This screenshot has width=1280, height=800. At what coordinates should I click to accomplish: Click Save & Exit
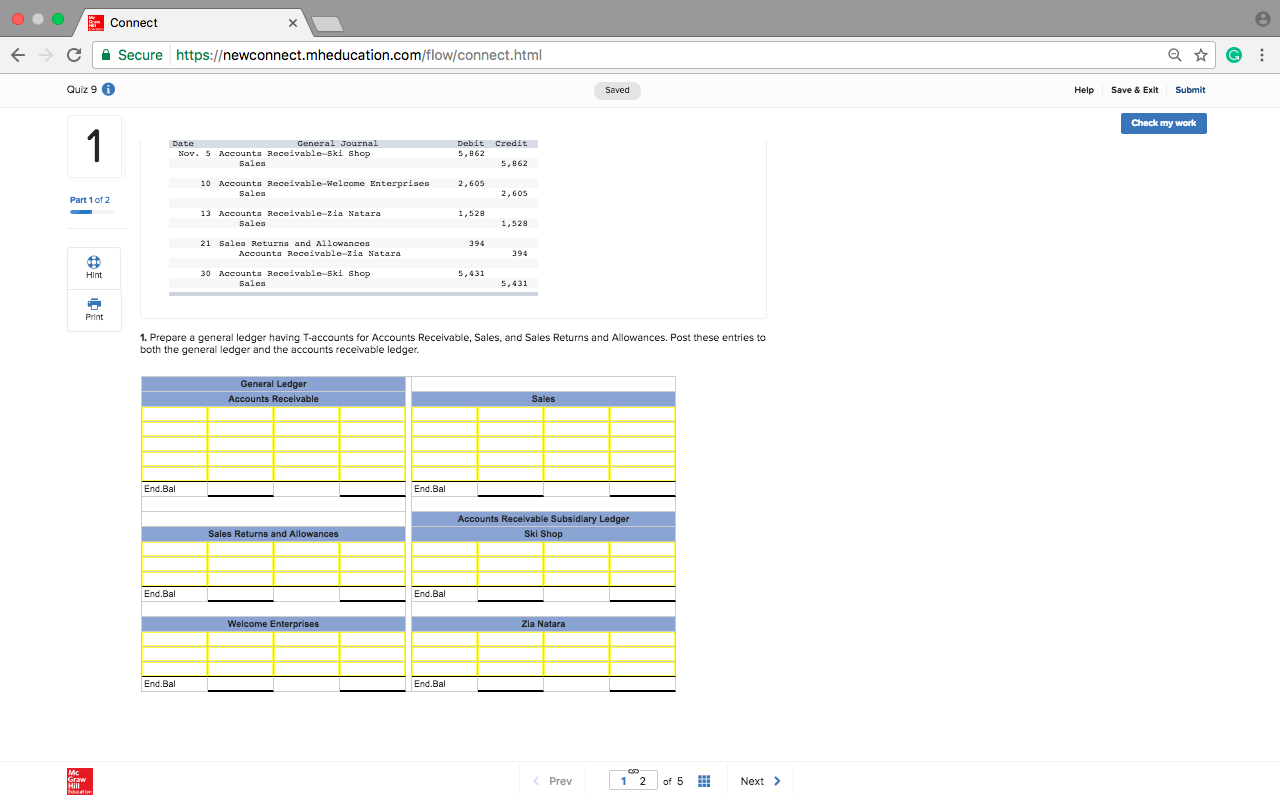pyautogui.click(x=1135, y=90)
